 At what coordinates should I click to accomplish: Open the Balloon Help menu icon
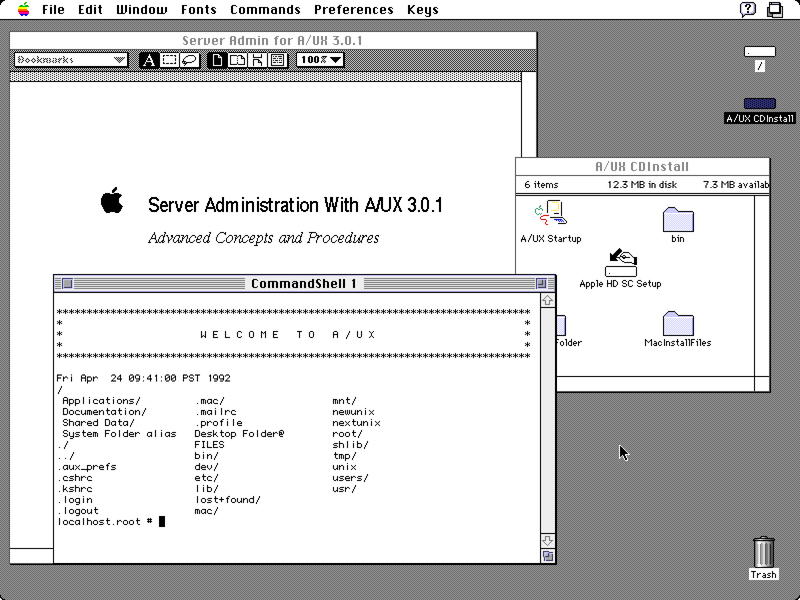click(x=747, y=9)
